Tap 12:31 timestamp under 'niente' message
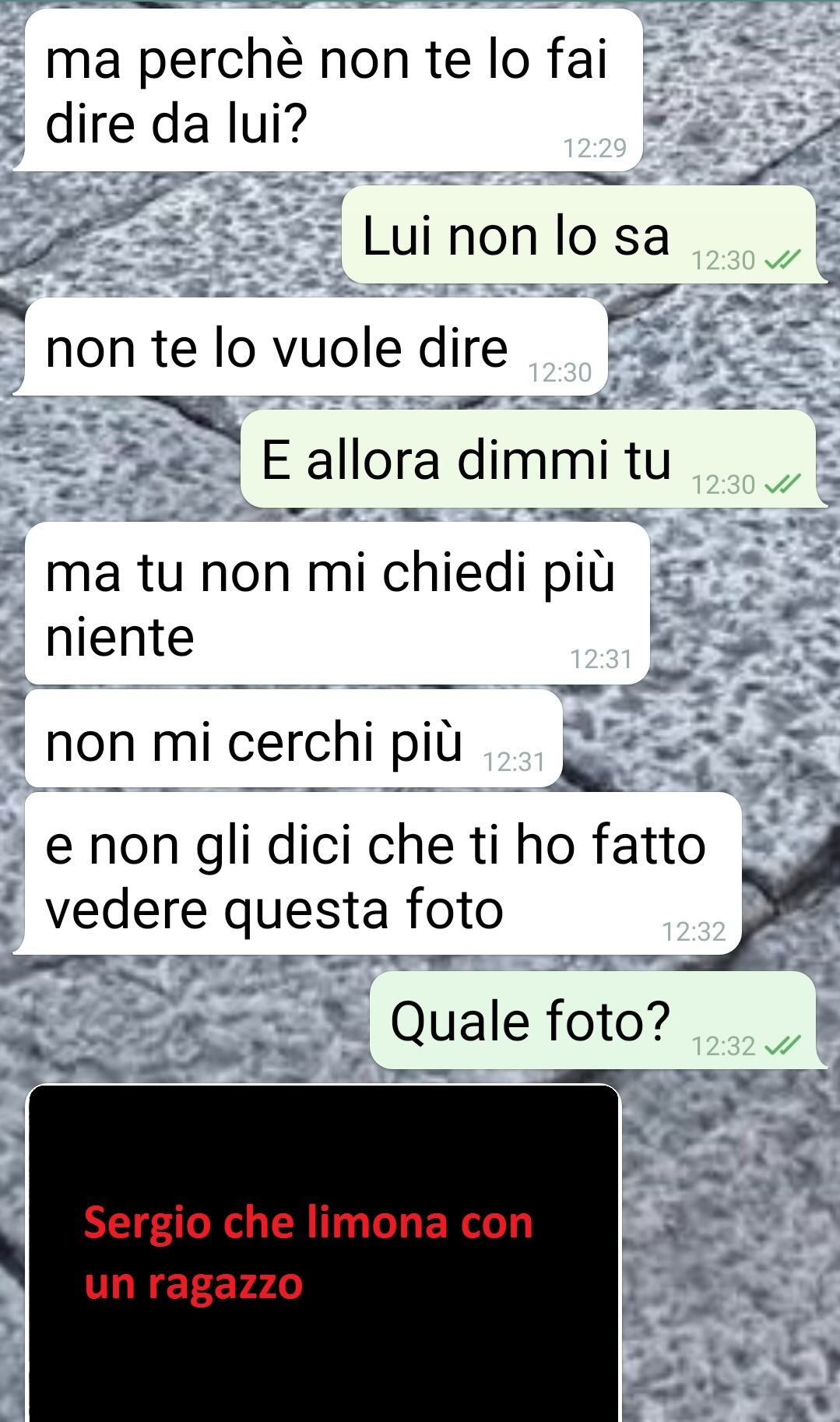Viewport: 840px width, 1422px height. (601, 659)
